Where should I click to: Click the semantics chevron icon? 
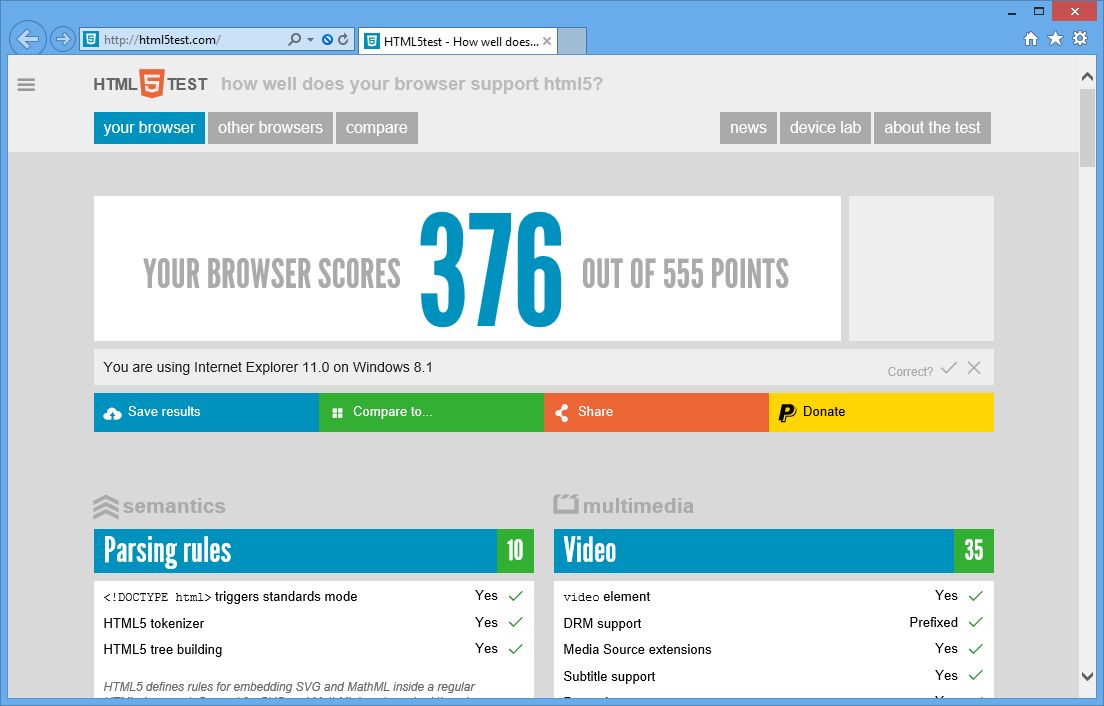(107, 505)
